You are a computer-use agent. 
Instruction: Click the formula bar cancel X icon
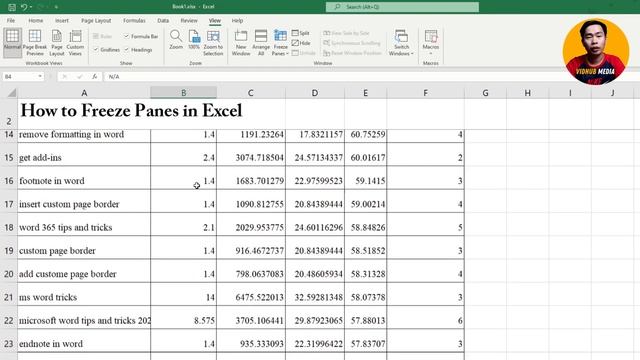tap(64, 76)
